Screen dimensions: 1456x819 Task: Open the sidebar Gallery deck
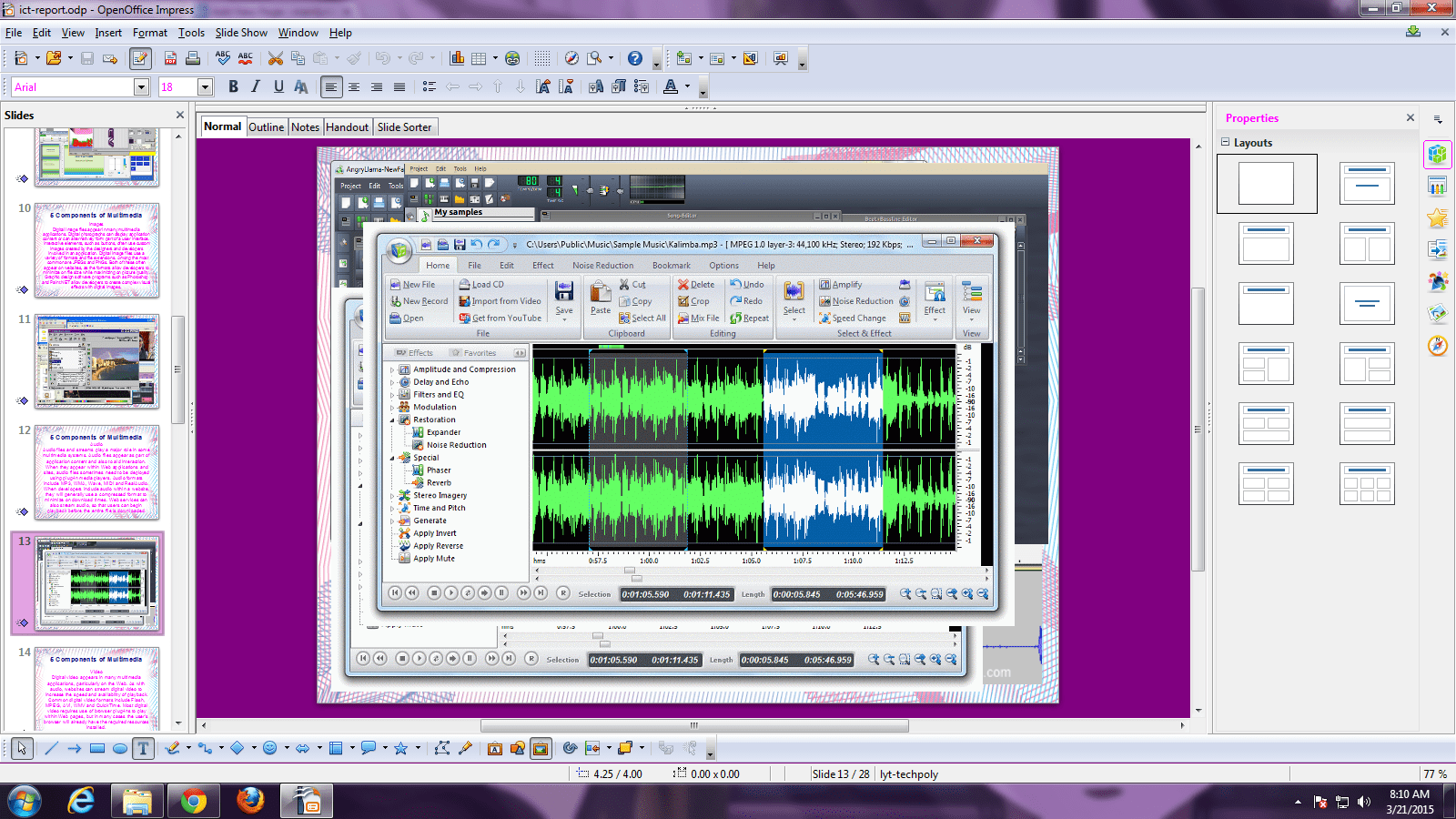(x=1438, y=314)
